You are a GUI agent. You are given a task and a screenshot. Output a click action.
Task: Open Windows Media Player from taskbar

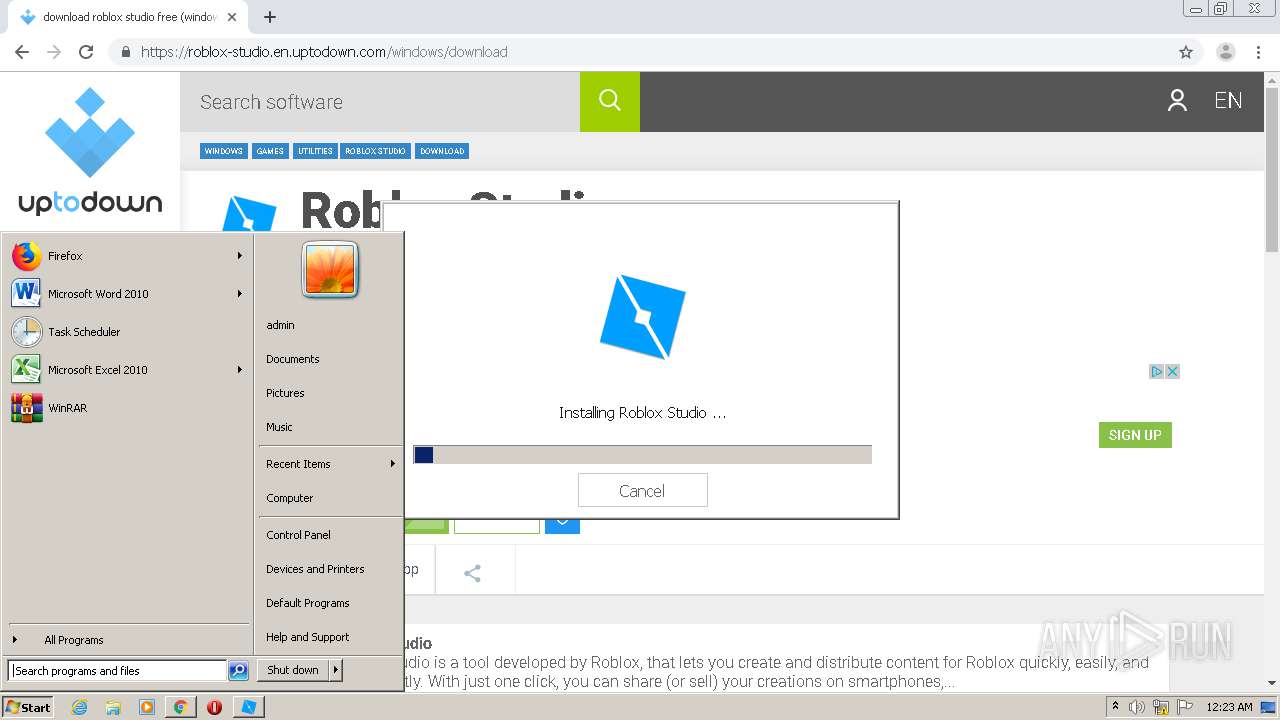[147, 707]
